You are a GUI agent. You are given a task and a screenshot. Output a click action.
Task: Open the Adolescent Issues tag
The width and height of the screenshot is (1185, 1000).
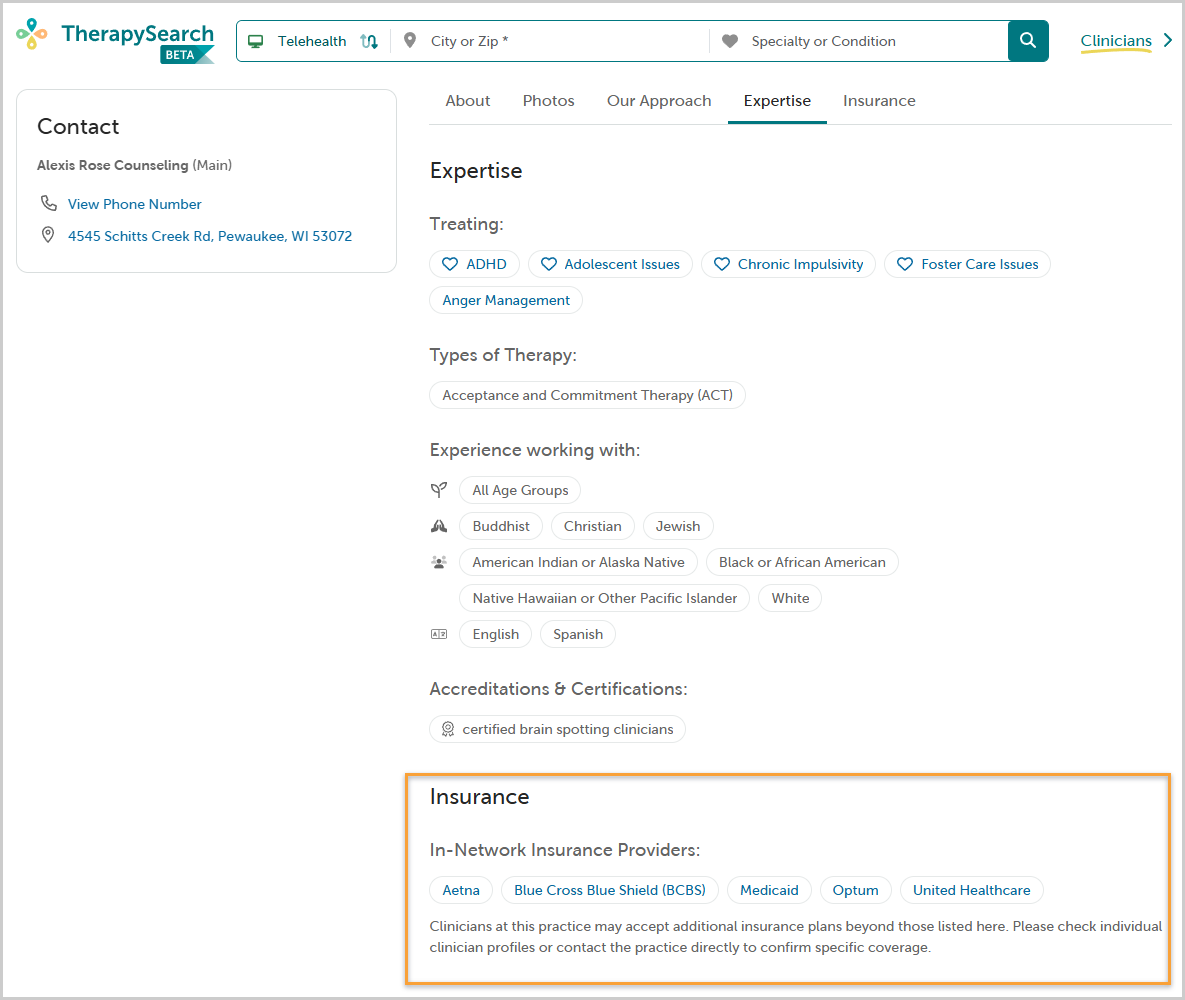coord(610,264)
